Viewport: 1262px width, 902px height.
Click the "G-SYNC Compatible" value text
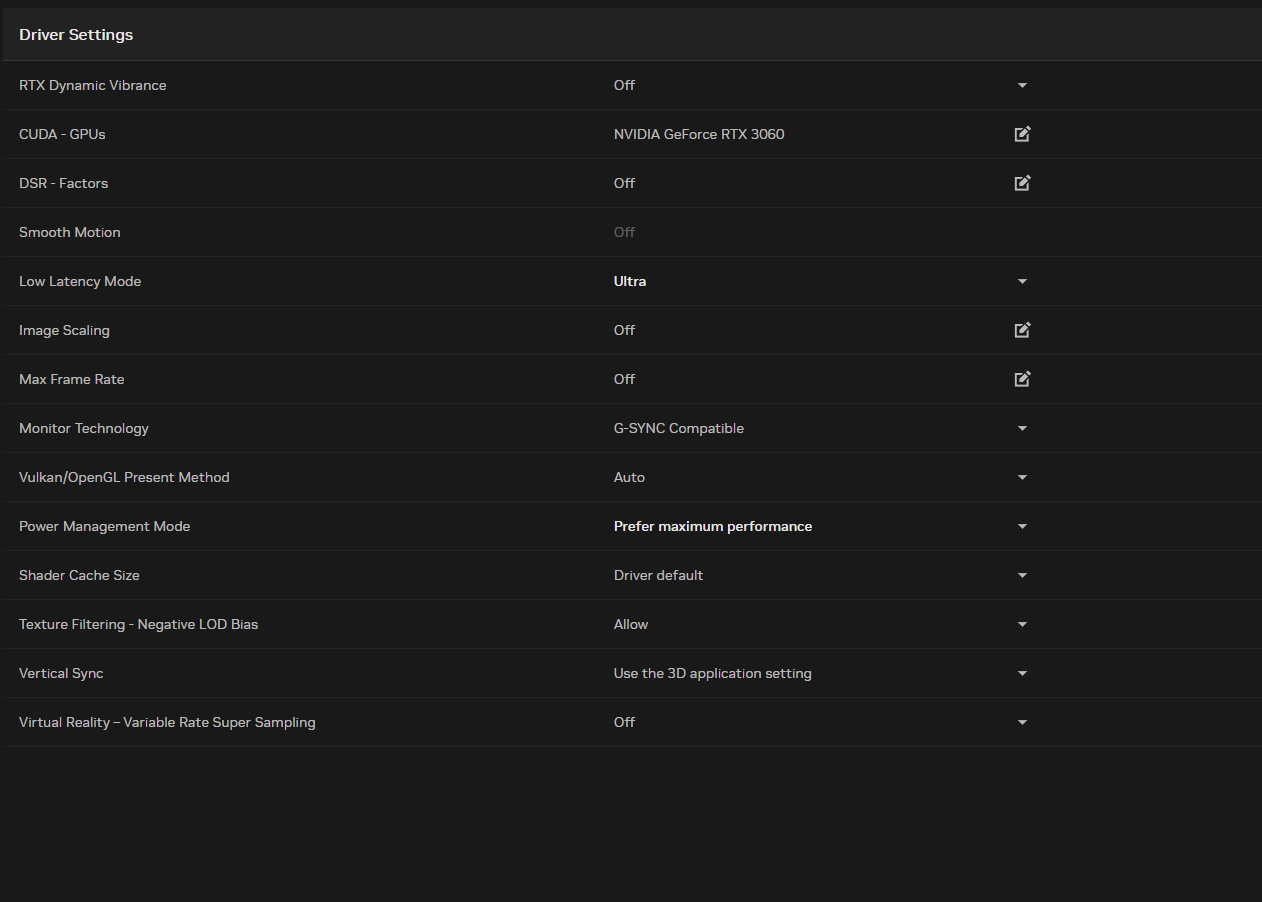[678, 428]
